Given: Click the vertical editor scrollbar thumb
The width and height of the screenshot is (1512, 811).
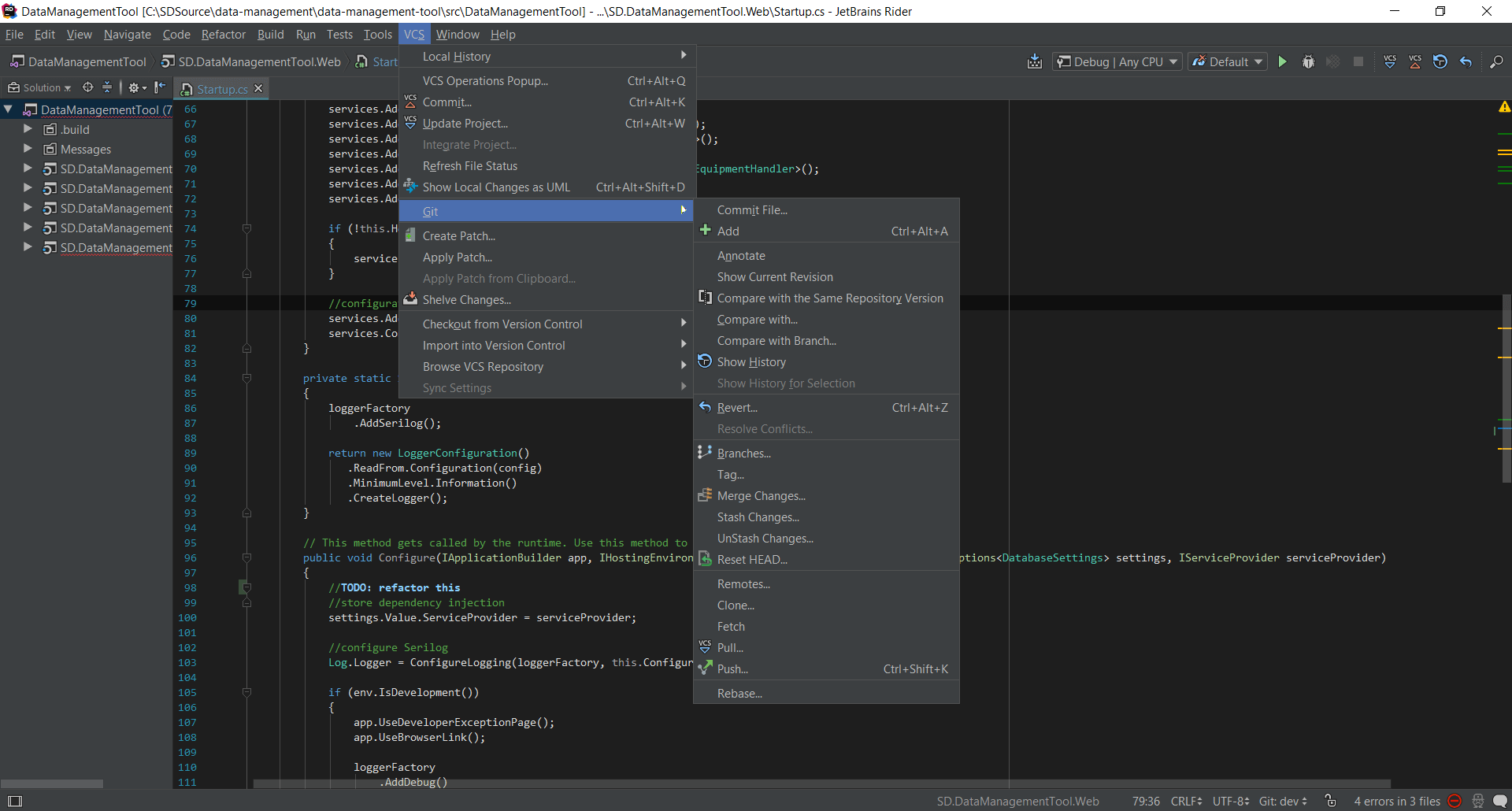Looking at the screenshot, I should (1506, 388).
